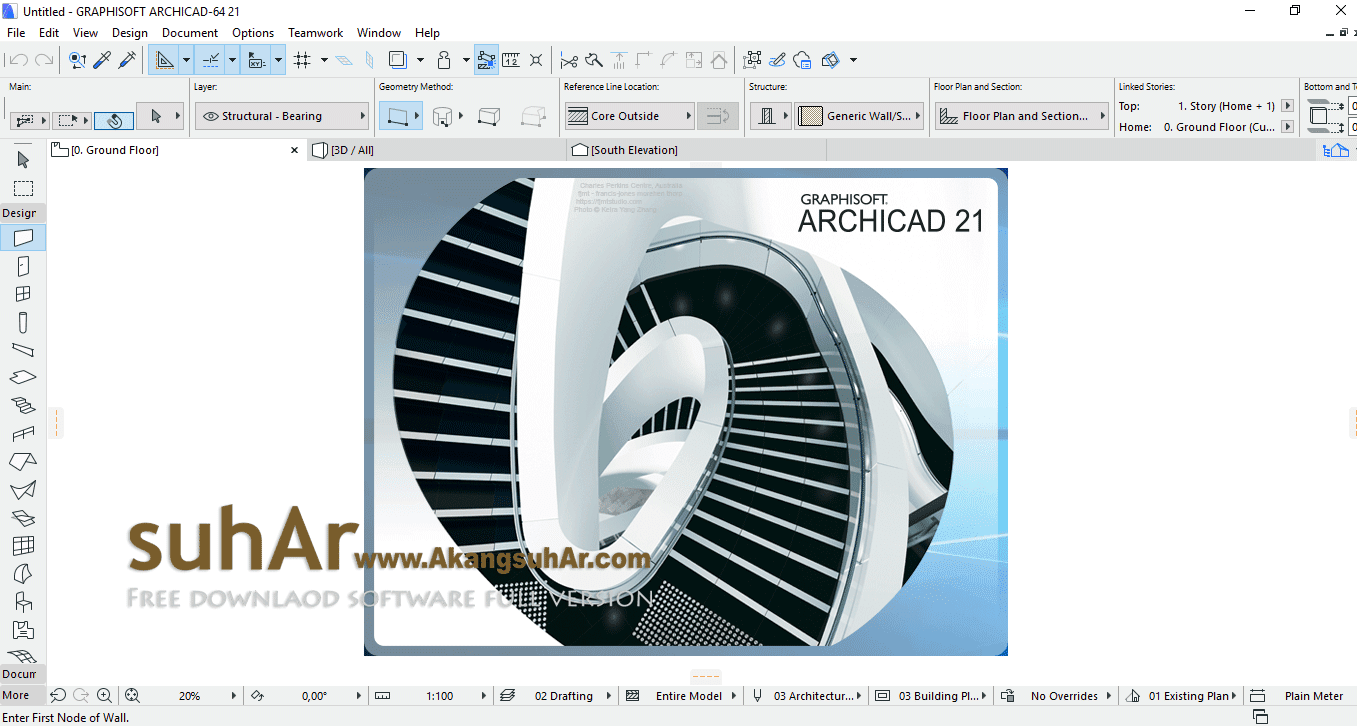
Task: Activate the Wall tool in toolbox
Action: click(x=23, y=238)
